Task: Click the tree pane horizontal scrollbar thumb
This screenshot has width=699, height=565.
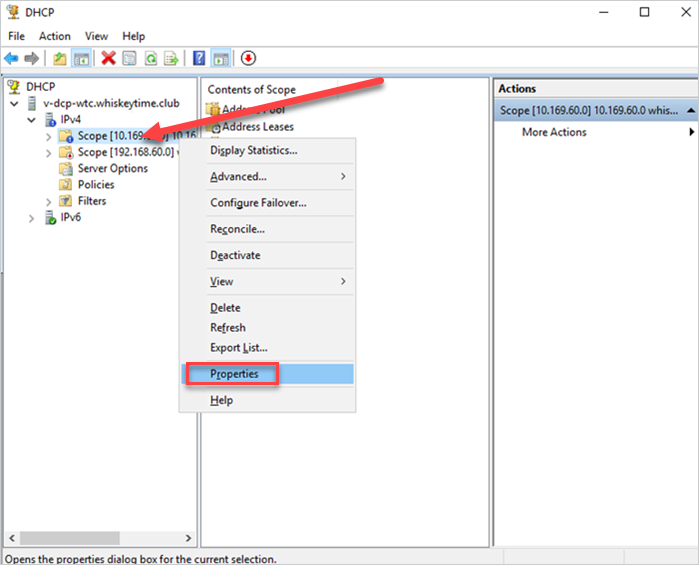Action: pos(70,538)
